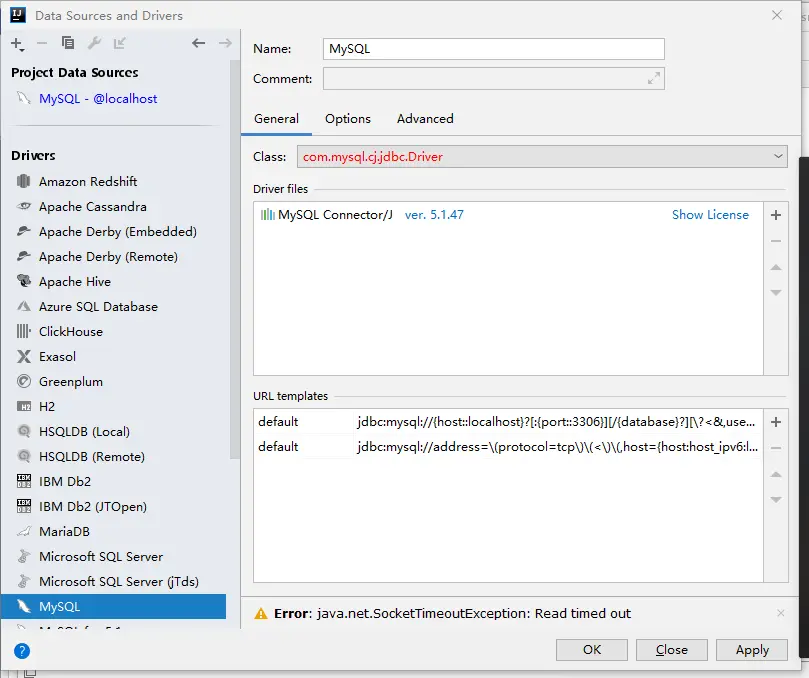
Task: Select the Amazon Redshift driver
Action: click(x=114, y=182)
